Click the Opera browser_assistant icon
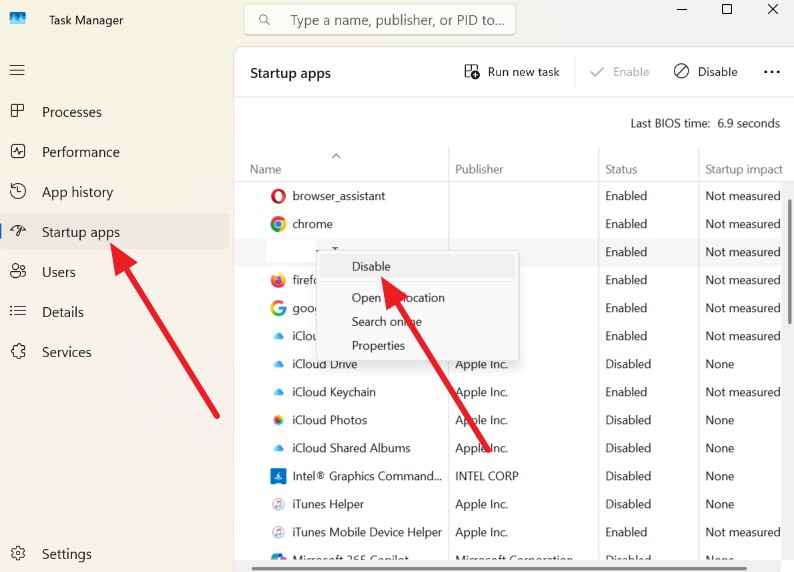794x572 pixels. coord(278,196)
